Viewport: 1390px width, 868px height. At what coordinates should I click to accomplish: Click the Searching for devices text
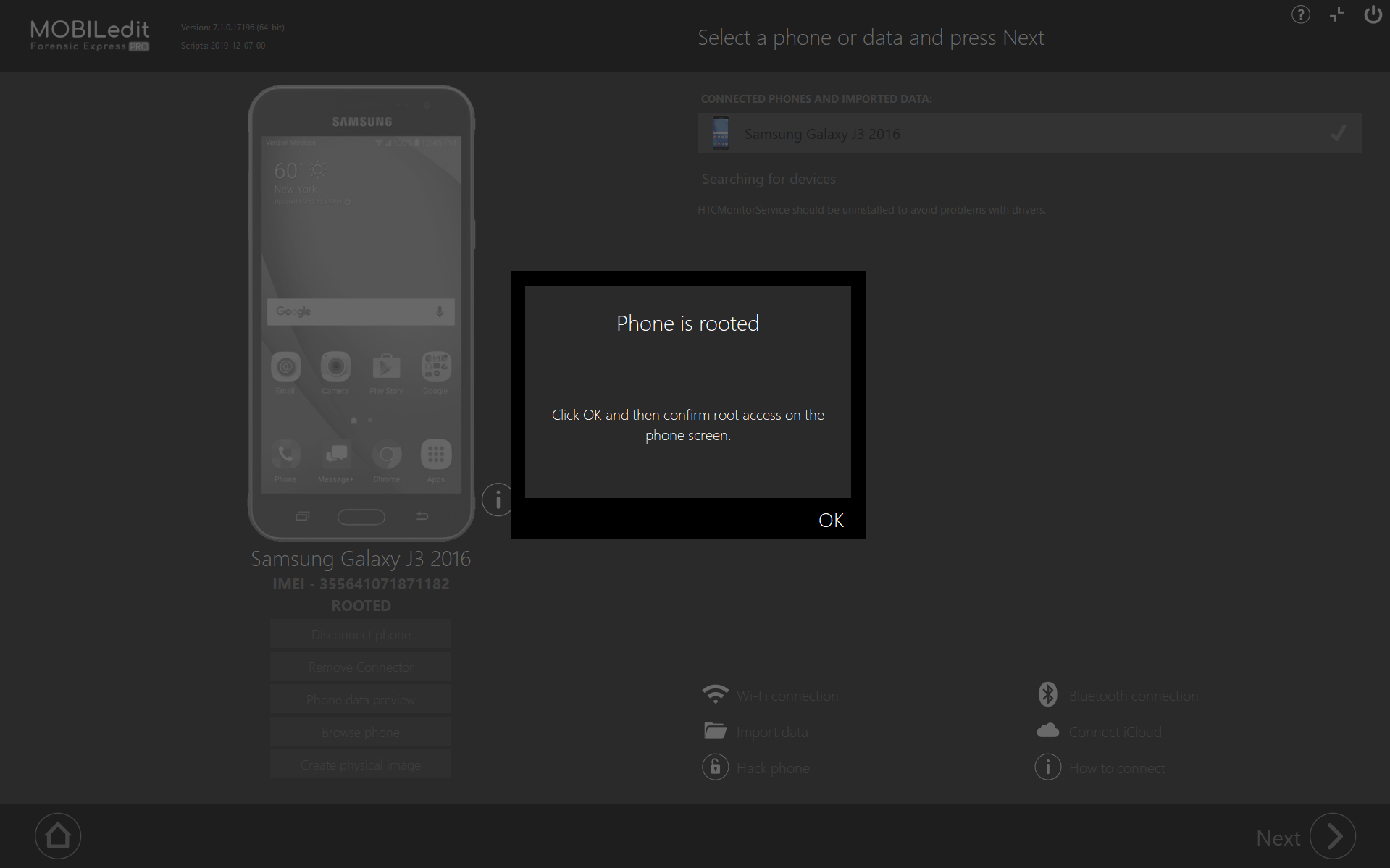[x=769, y=179]
